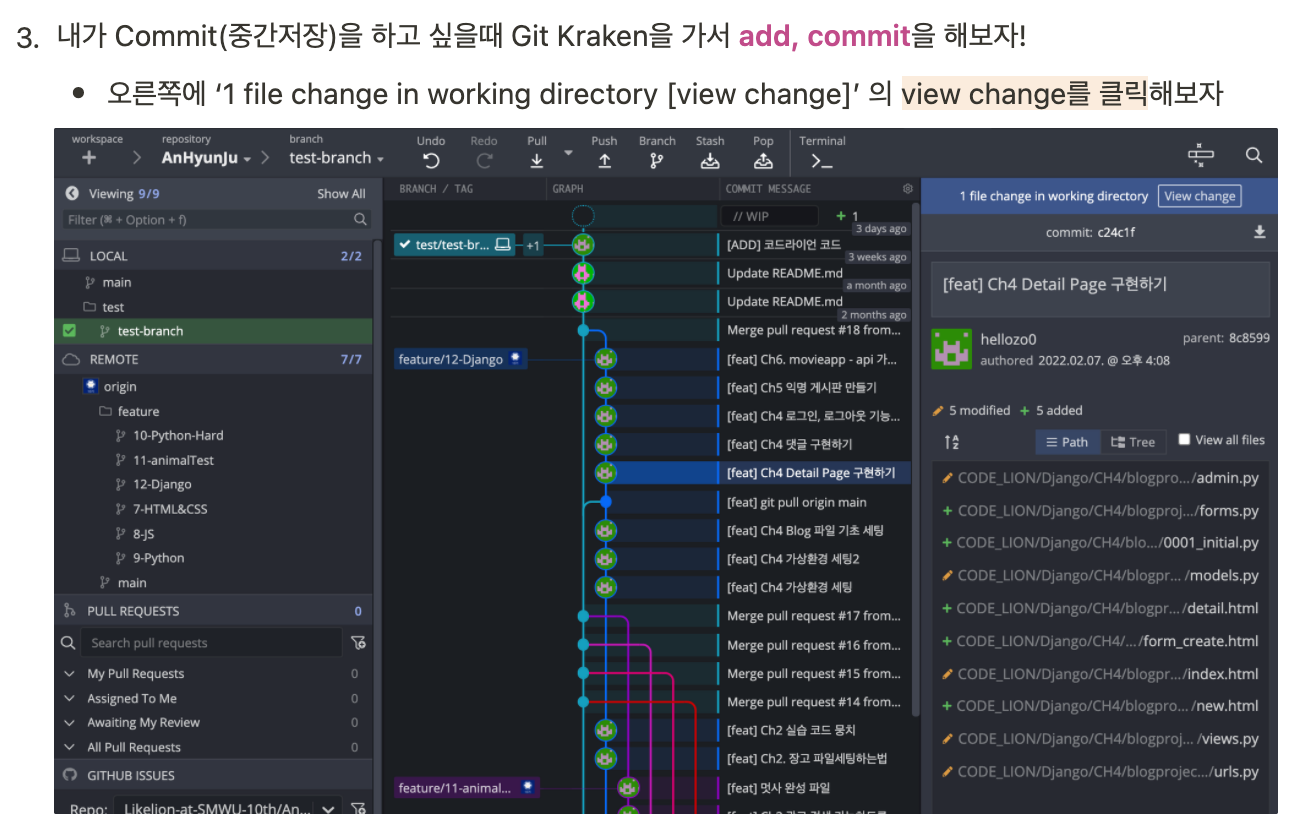Select commit 'Merge pull request #17'

click(x=814, y=616)
